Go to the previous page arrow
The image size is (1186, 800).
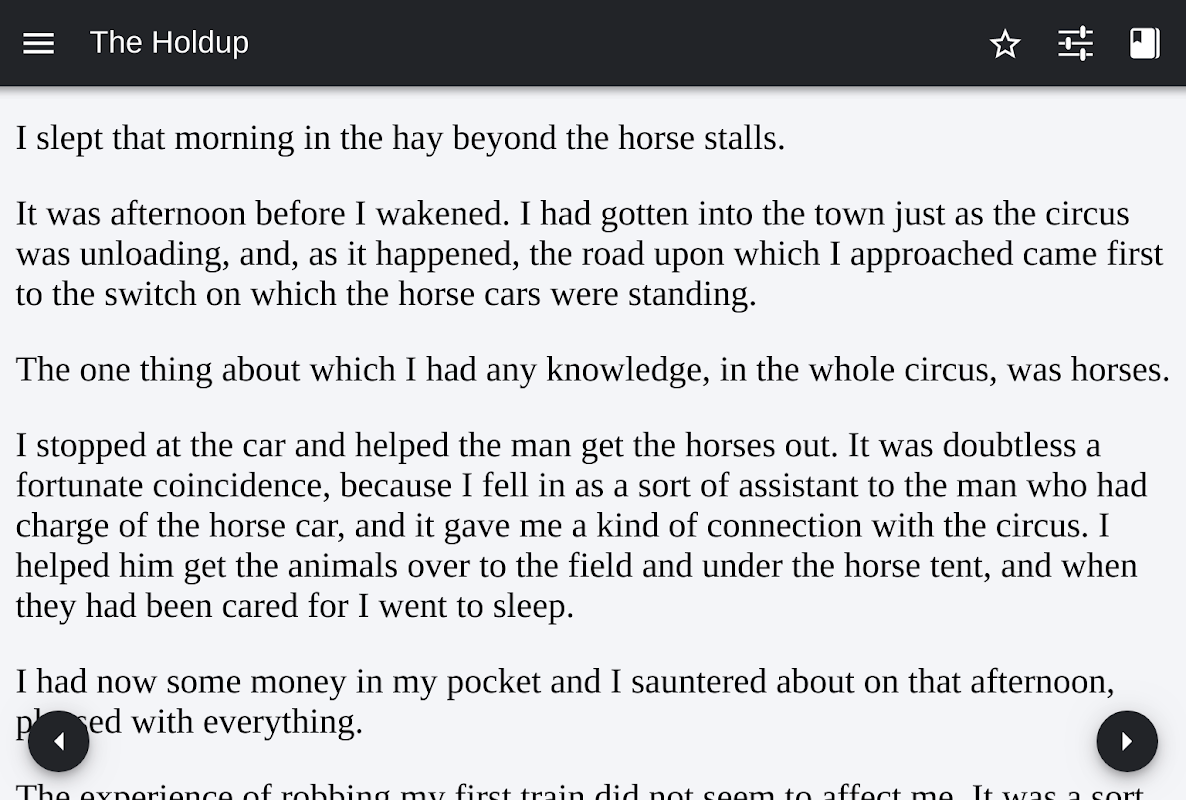[59, 741]
